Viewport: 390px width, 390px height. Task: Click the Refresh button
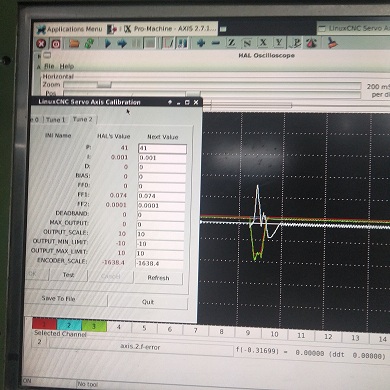(x=158, y=278)
